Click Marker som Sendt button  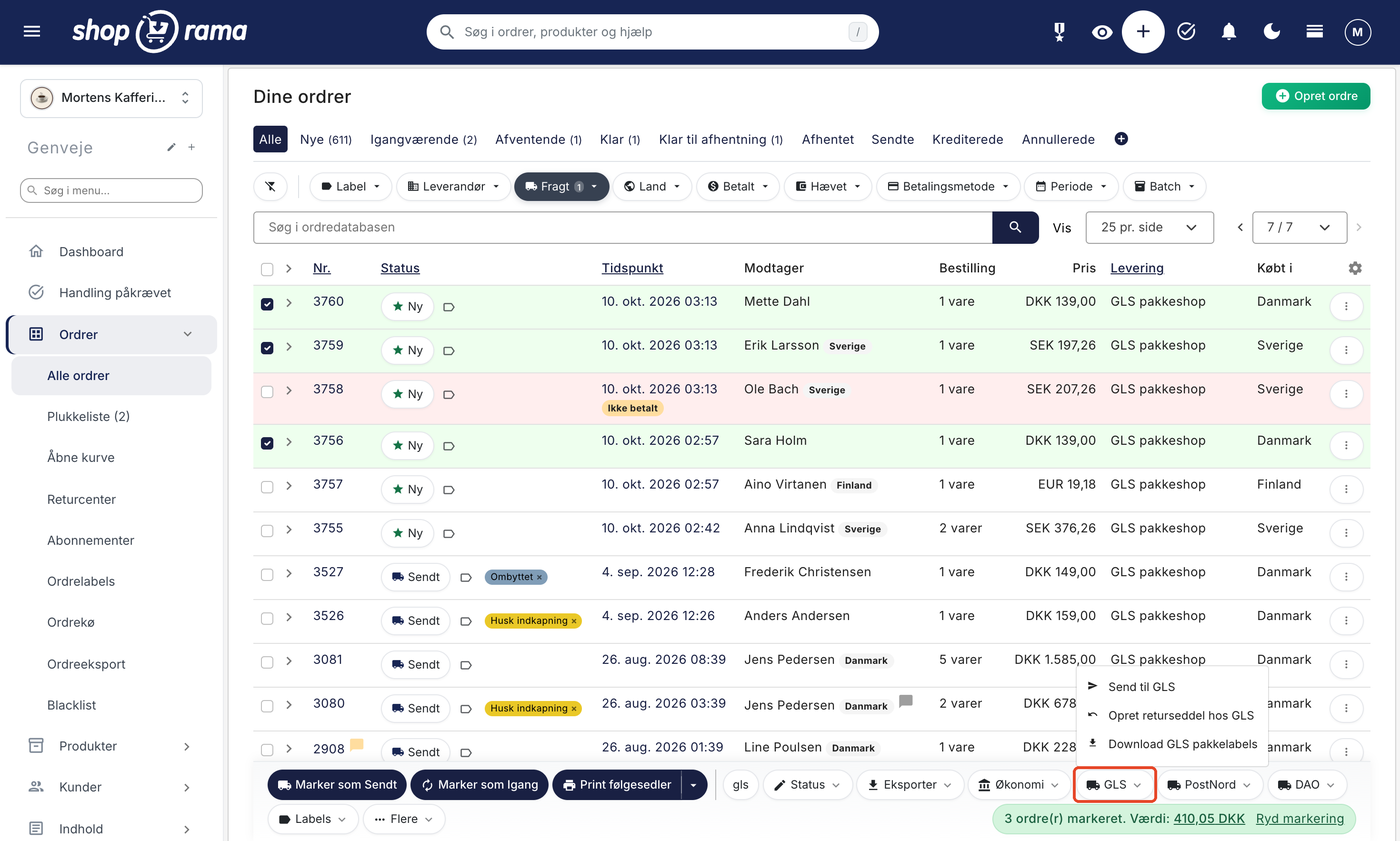pyautogui.click(x=337, y=785)
